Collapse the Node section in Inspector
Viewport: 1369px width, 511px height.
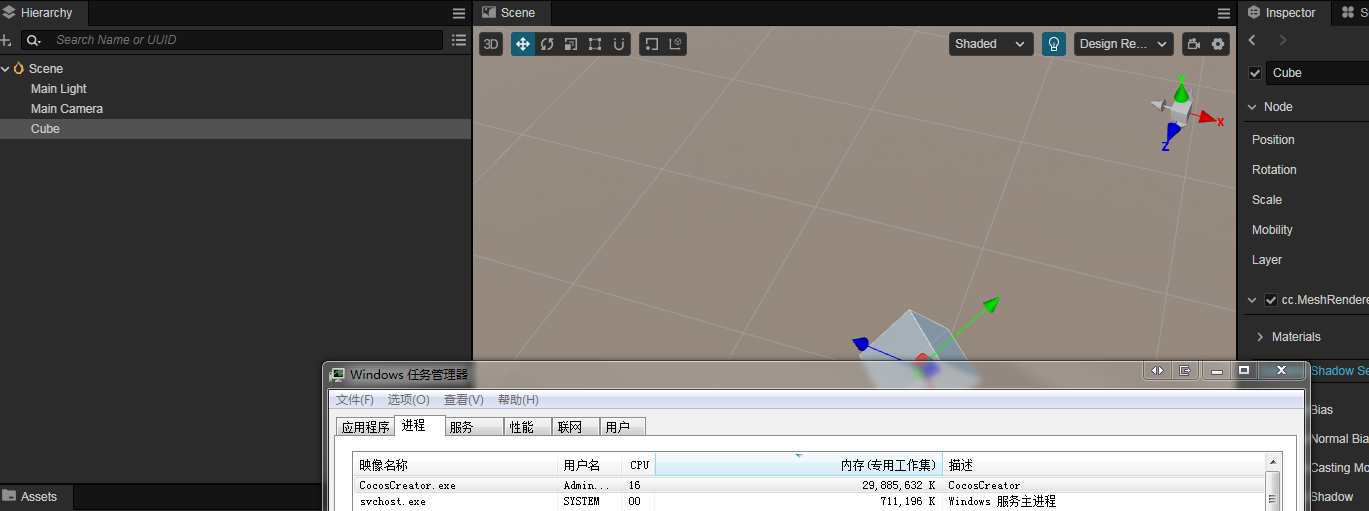pos(1252,107)
